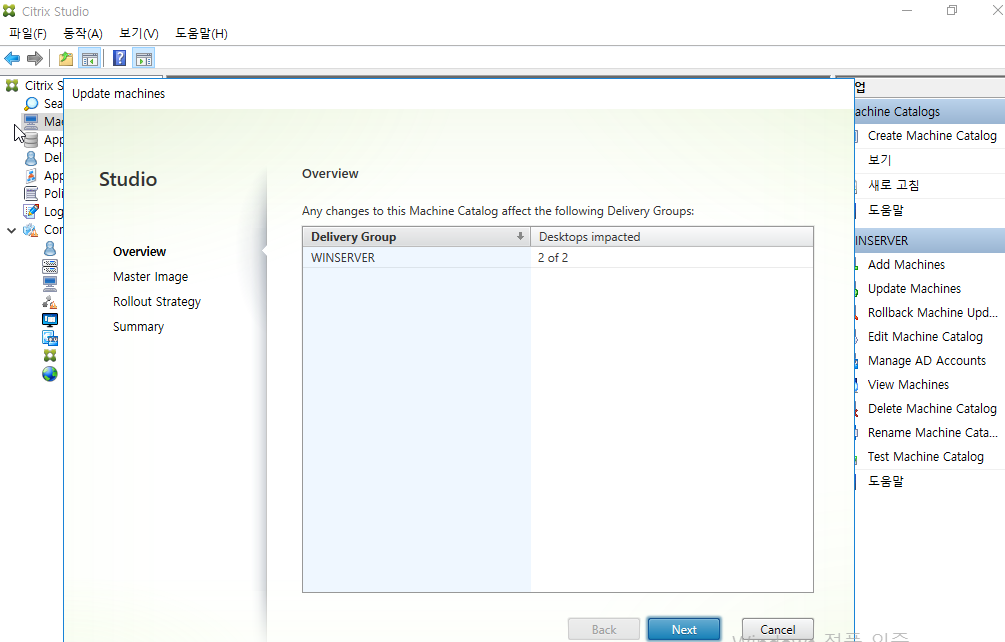Click Test Machine Catalog action
This screenshot has height=642, width=1005.
pos(926,457)
